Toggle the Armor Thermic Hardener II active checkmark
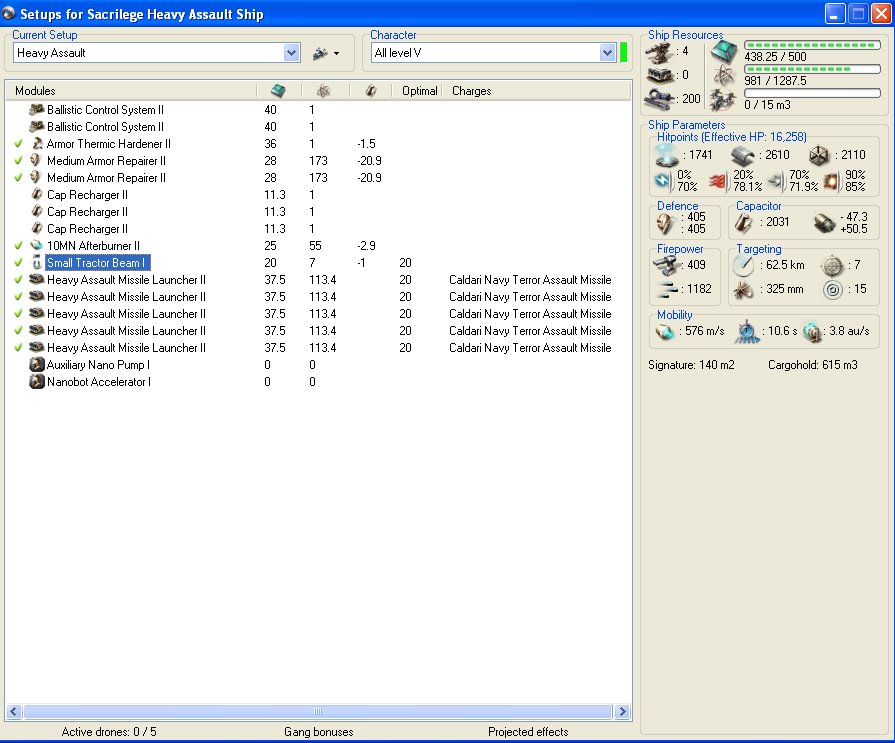The height and width of the screenshot is (743, 895). [x=19, y=144]
